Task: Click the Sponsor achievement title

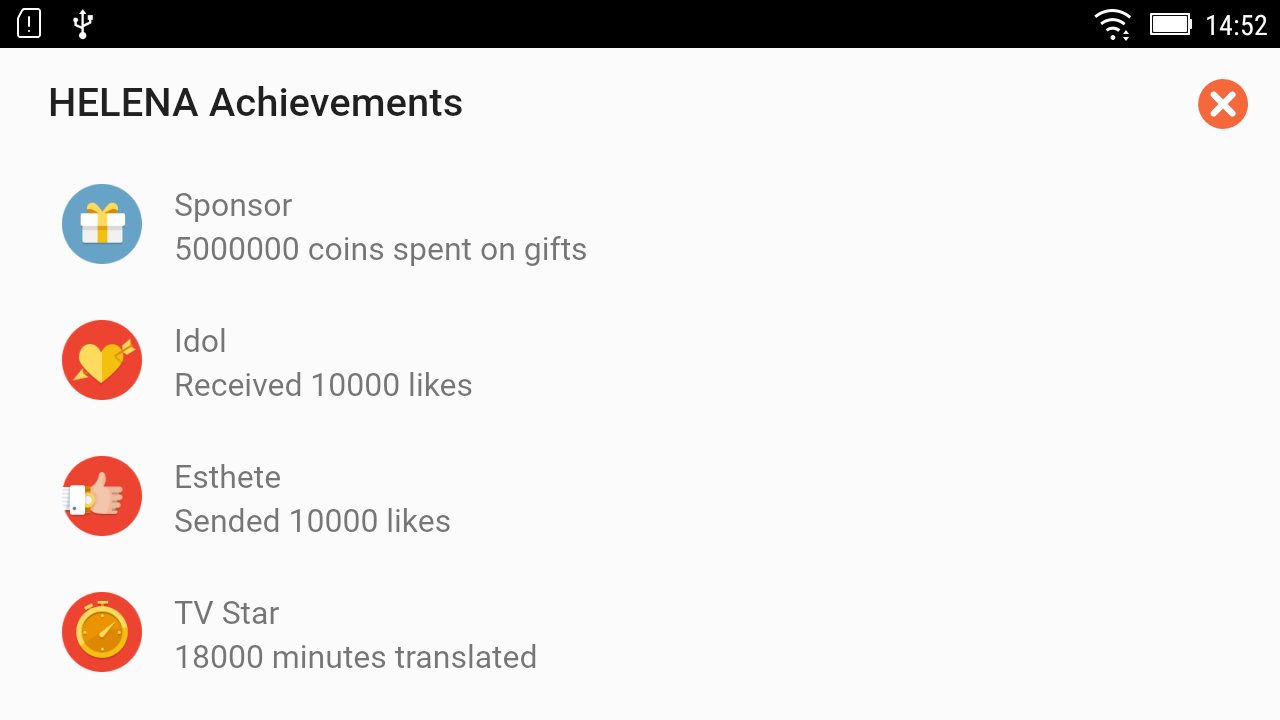Action: point(233,205)
